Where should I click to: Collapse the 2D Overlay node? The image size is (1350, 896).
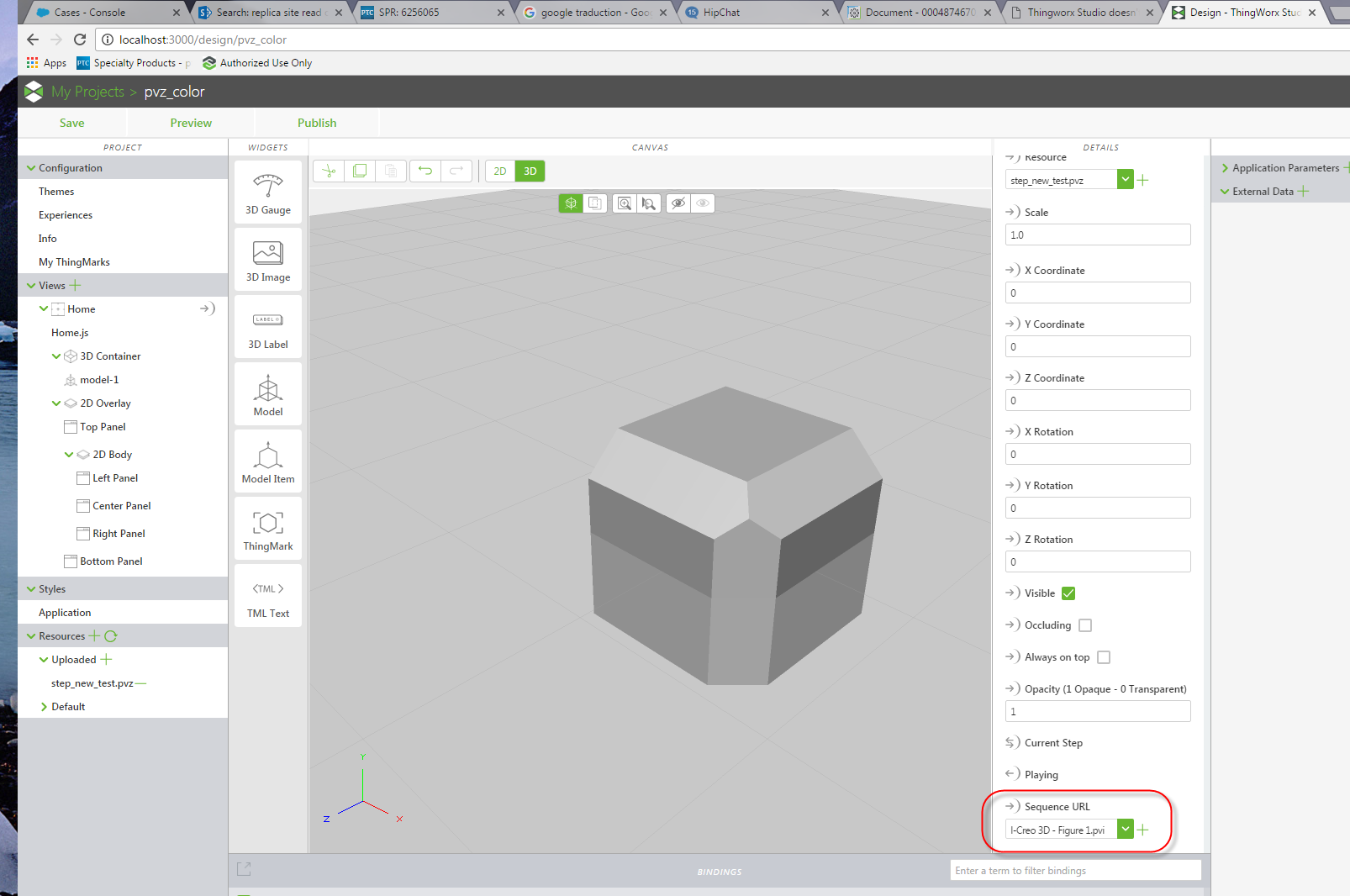pyautogui.click(x=56, y=403)
